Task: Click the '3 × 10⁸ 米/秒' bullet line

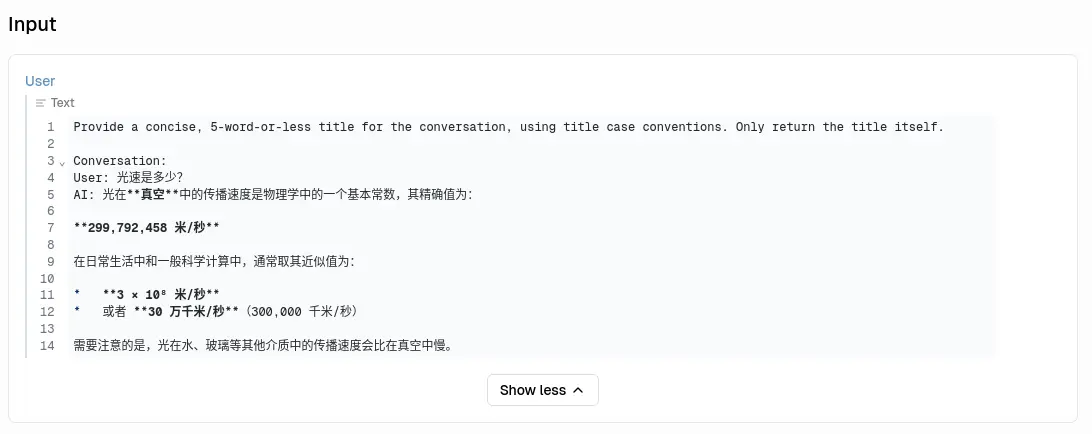Action: coord(160,295)
